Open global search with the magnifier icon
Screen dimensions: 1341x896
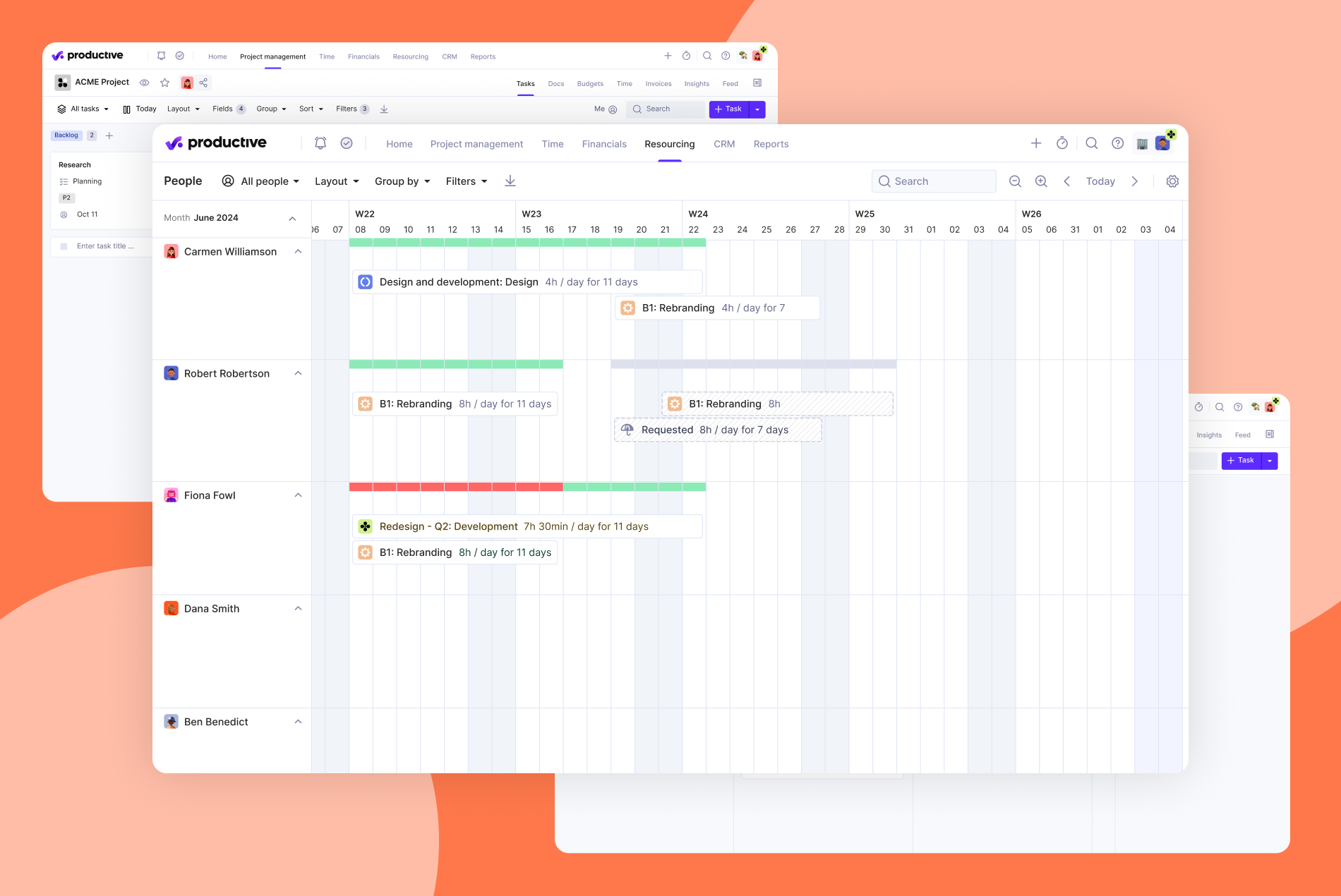1092,143
